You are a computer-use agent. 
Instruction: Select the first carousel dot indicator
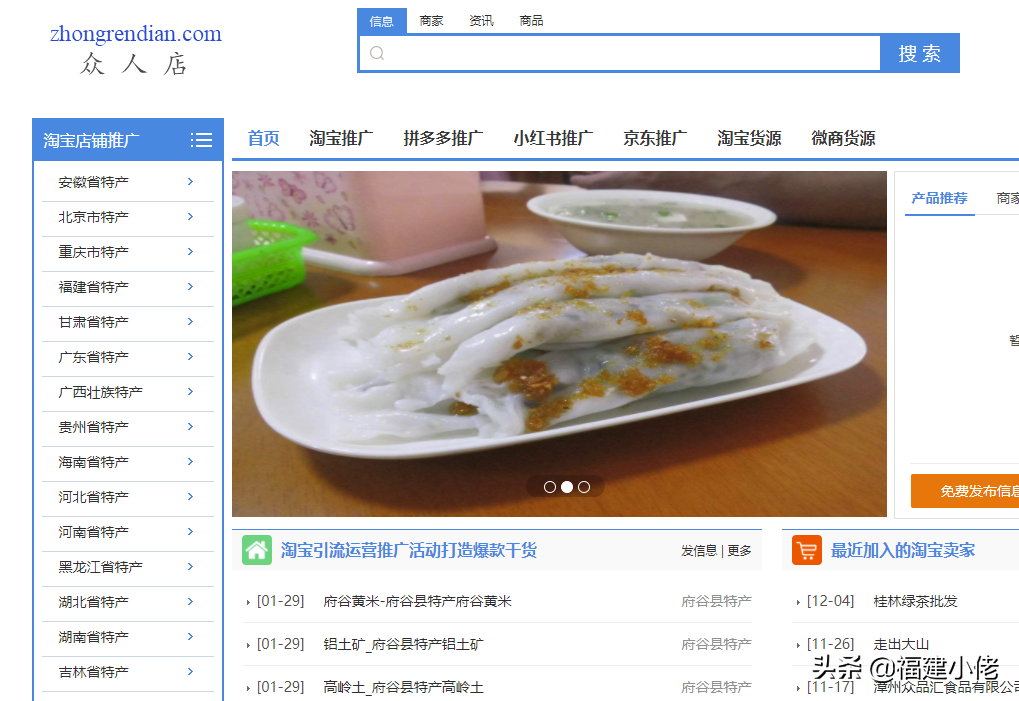549,487
